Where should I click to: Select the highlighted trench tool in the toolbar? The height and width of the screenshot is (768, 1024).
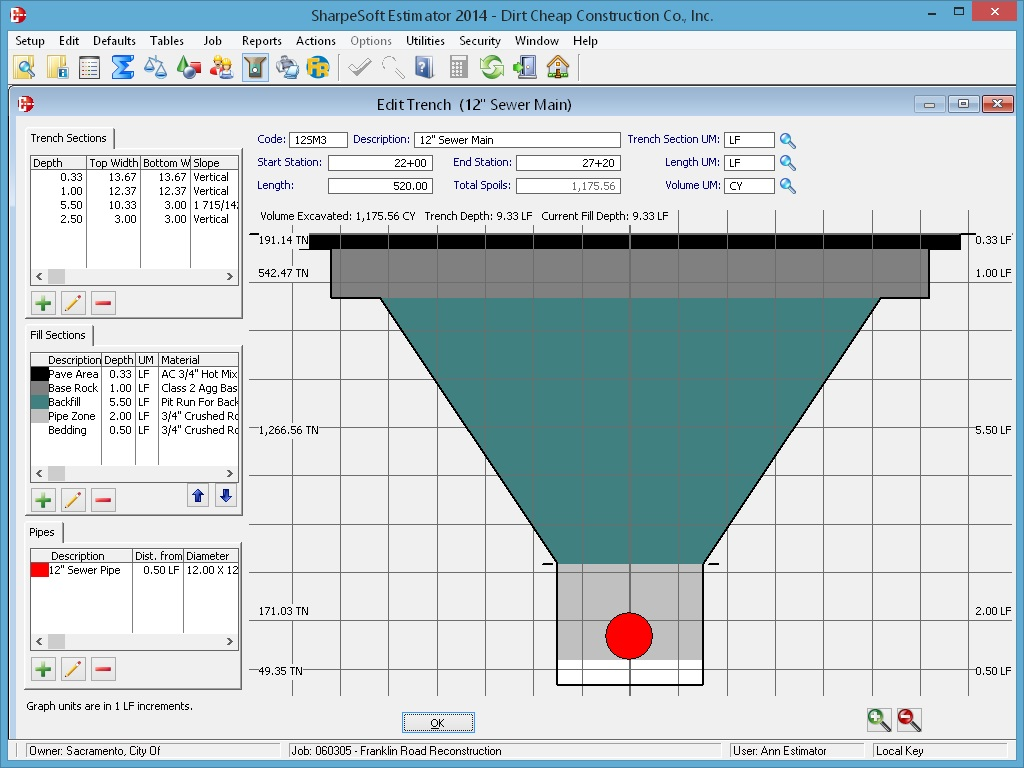[253, 67]
